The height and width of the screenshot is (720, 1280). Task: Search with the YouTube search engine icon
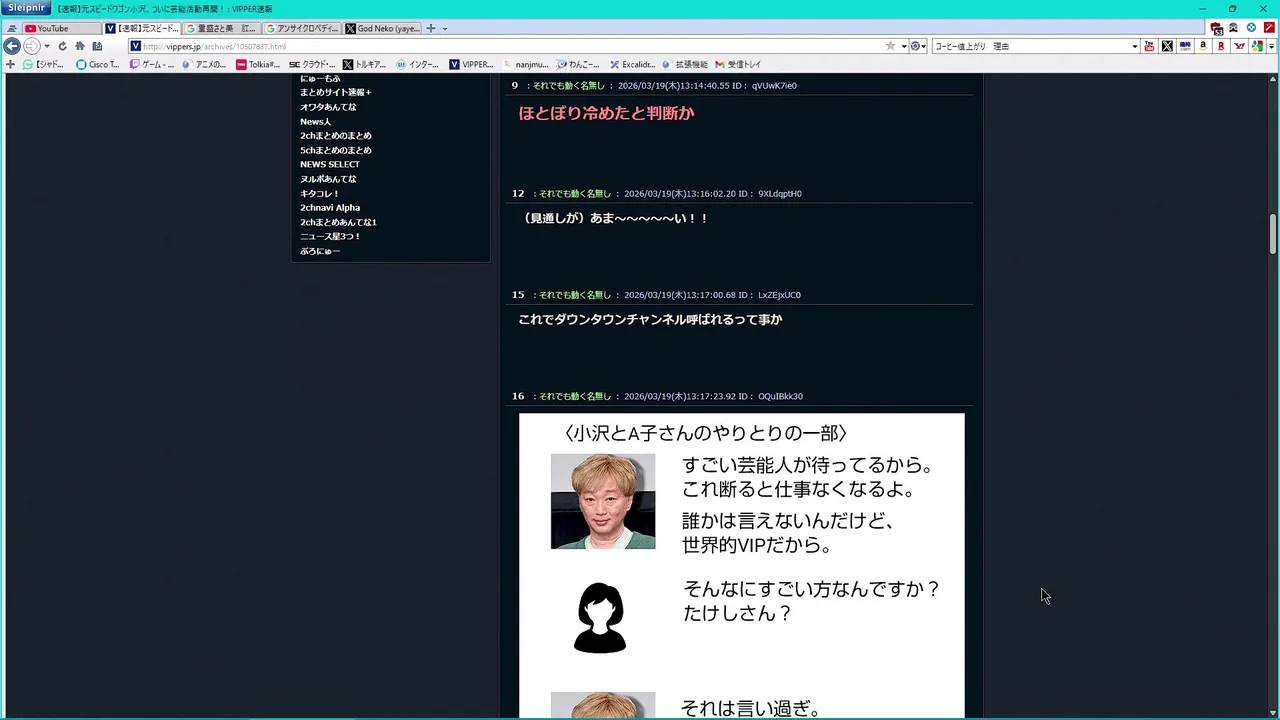pos(1149,46)
